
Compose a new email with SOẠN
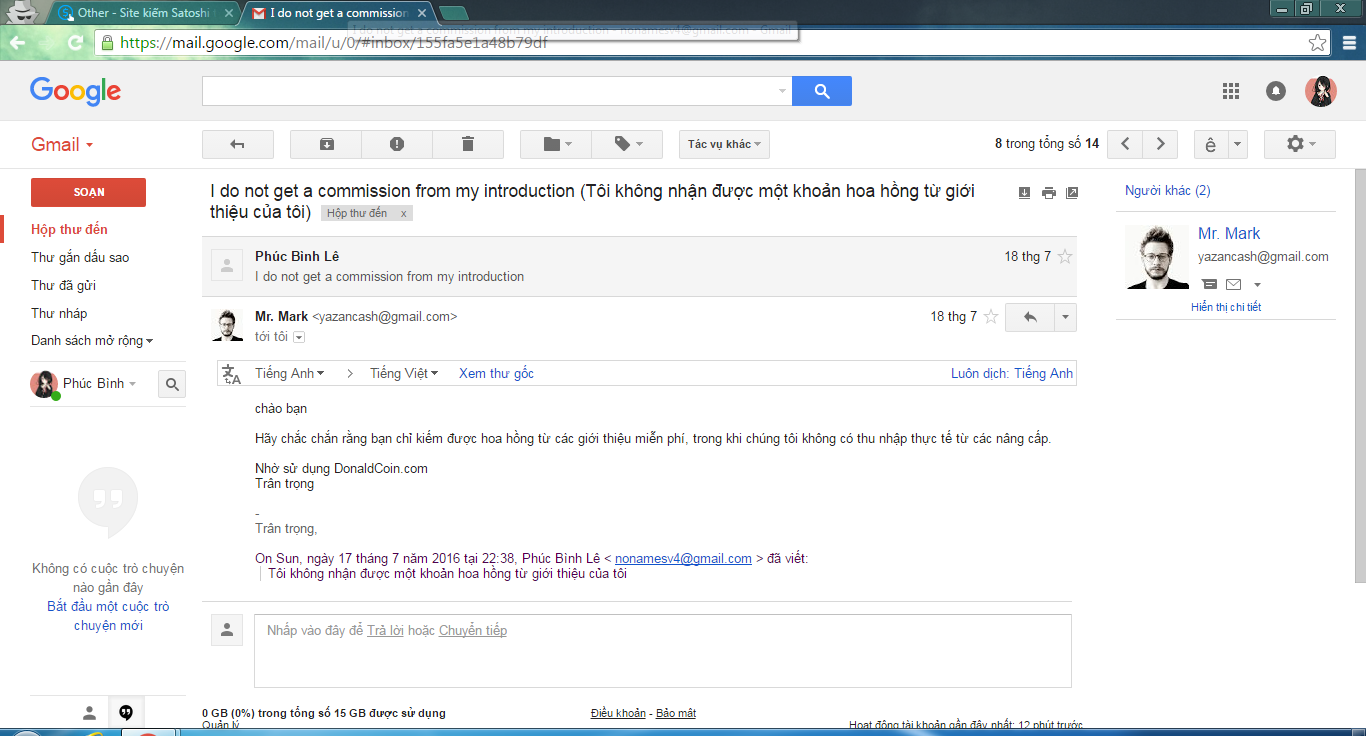pyautogui.click(x=88, y=192)
